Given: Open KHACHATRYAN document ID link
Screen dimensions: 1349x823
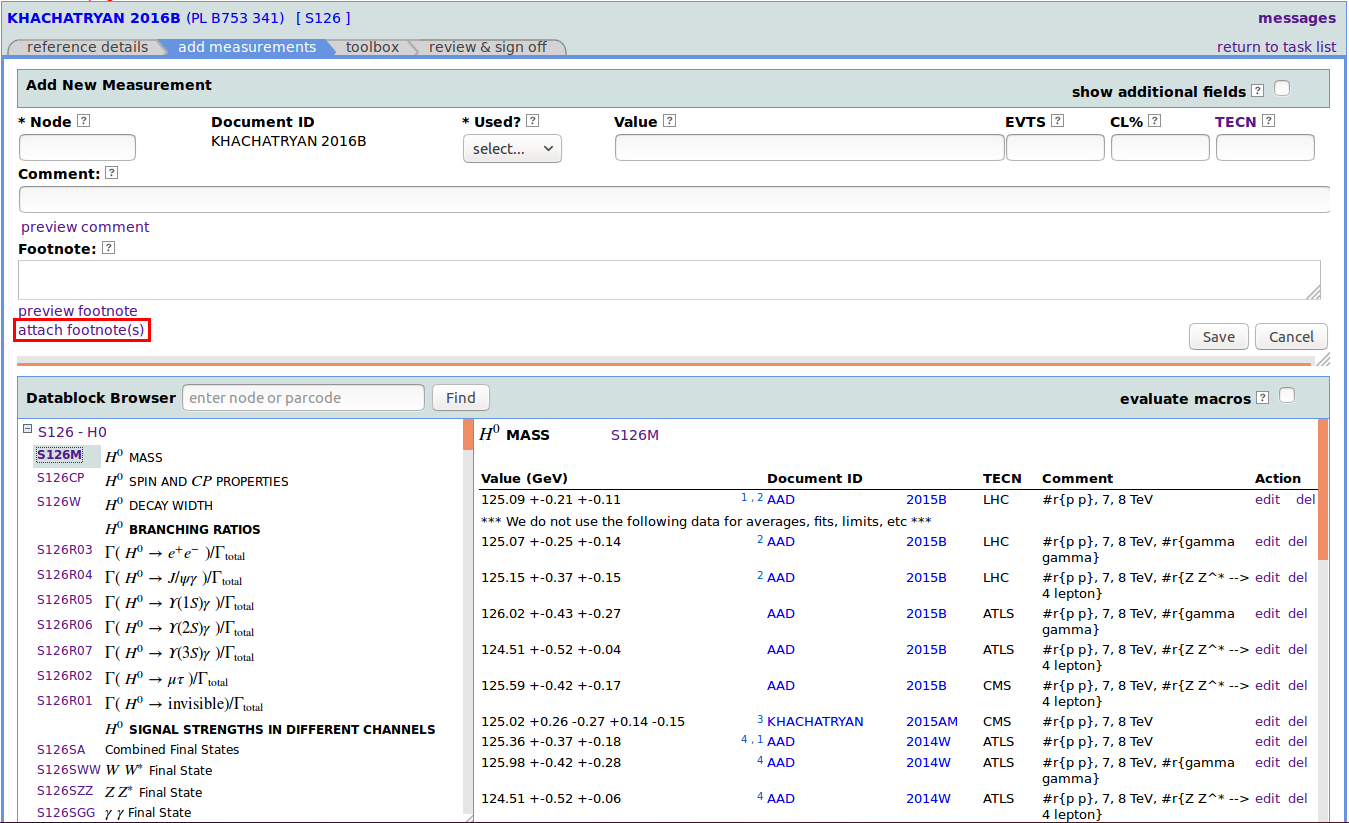Looking at the screenshot, I should click(x=815, y=721).
